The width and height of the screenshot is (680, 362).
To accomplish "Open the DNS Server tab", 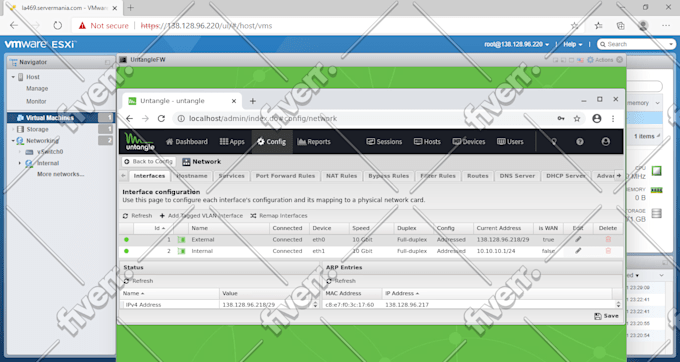I will pos(517,176).
